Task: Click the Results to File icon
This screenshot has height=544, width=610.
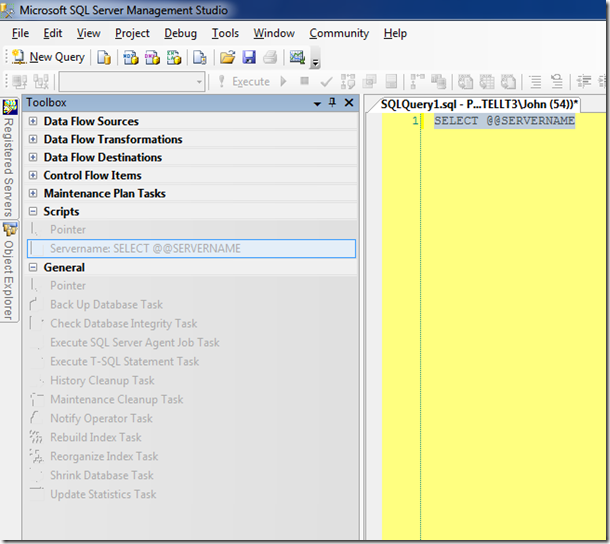Action: click(x=508, y=82)
